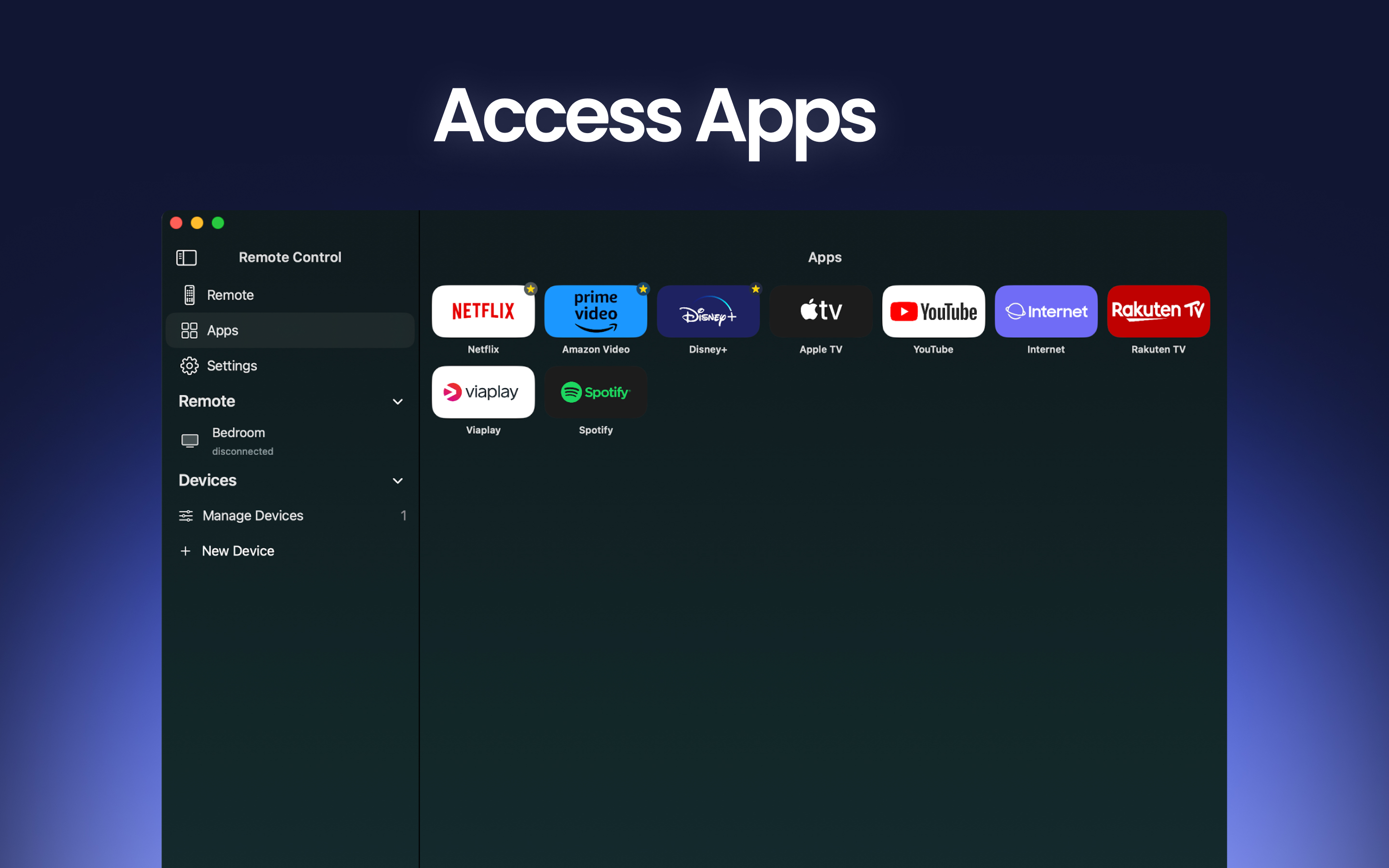This screenshot has width=1389, height=868.
Task: Open Manage Devices in sidebar
Action: click(290, 515)
